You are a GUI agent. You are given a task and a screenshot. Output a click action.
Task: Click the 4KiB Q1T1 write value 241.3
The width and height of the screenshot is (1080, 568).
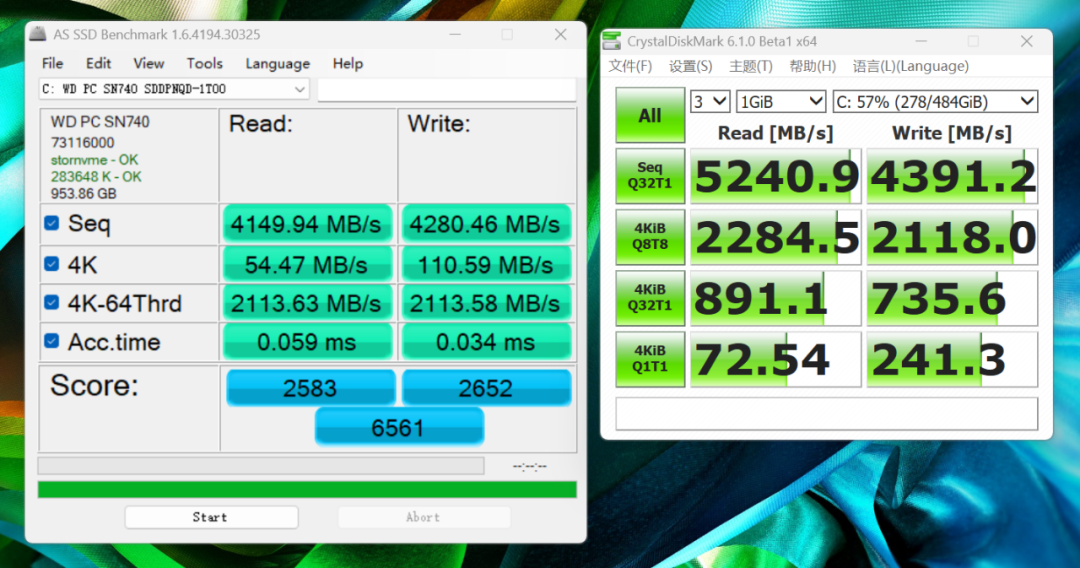pyautogui.click(x=952, y=359)
